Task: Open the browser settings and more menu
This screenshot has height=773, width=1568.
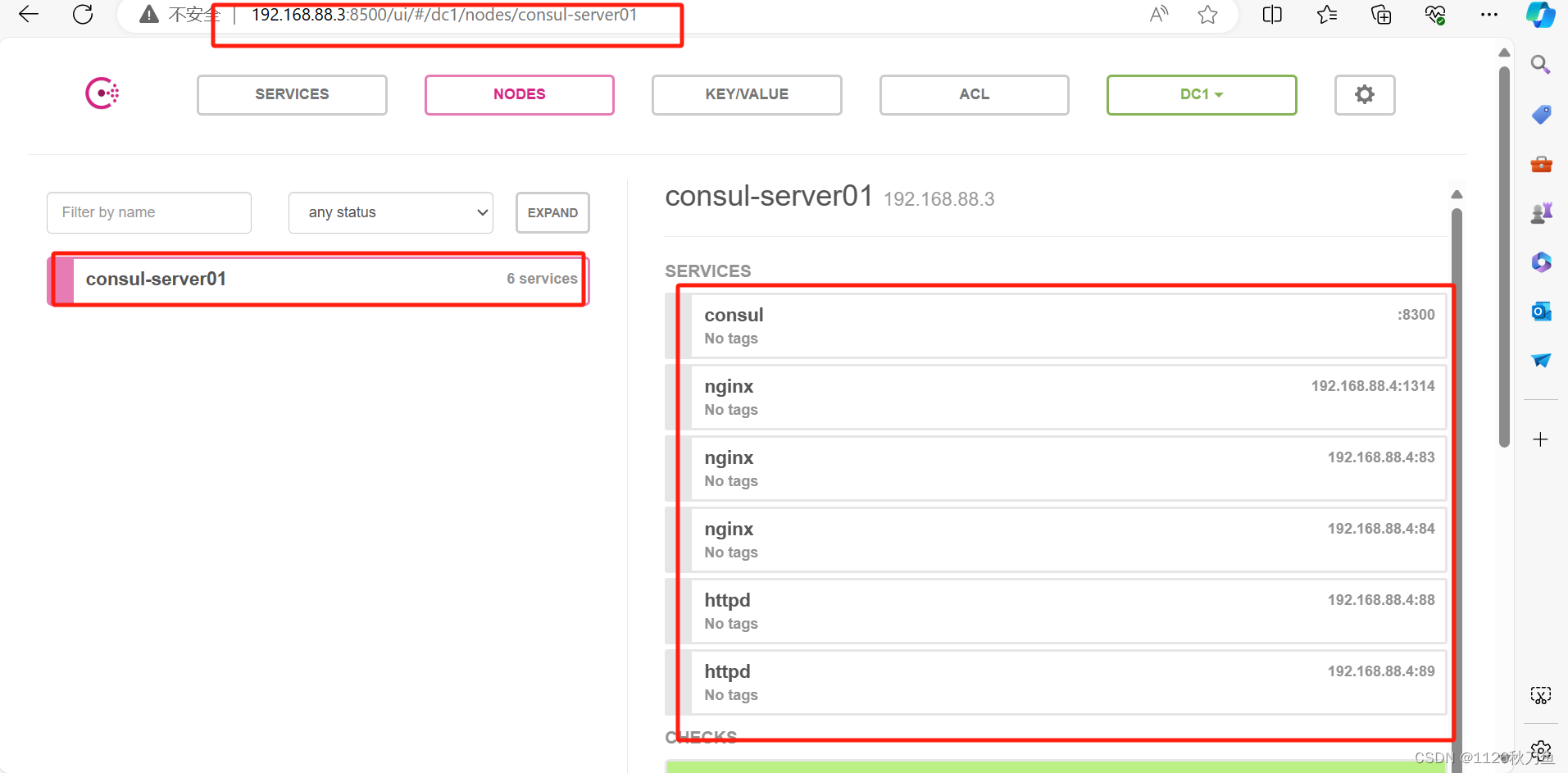Action: (x=1489, y=14)
